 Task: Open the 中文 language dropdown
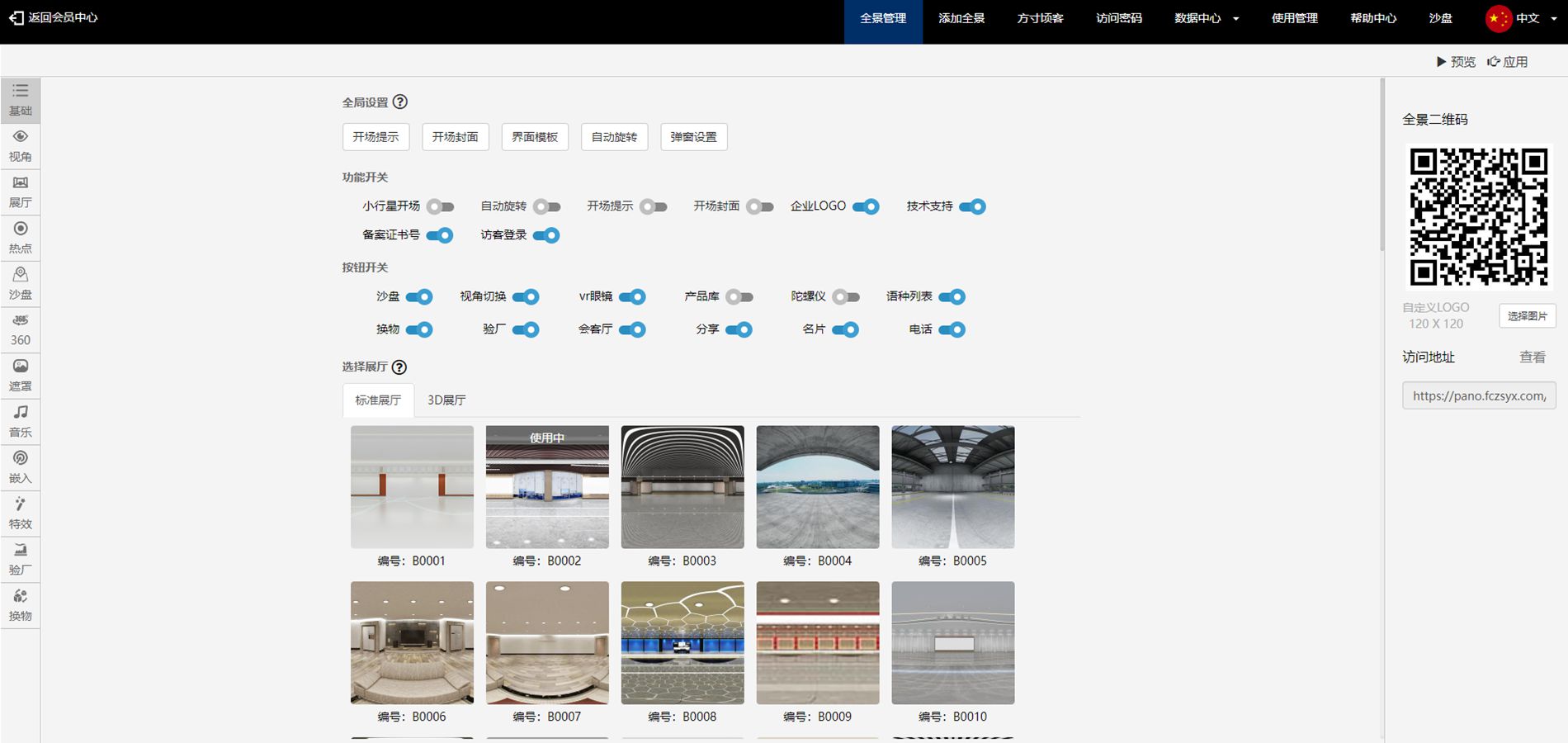(1521, 18)
